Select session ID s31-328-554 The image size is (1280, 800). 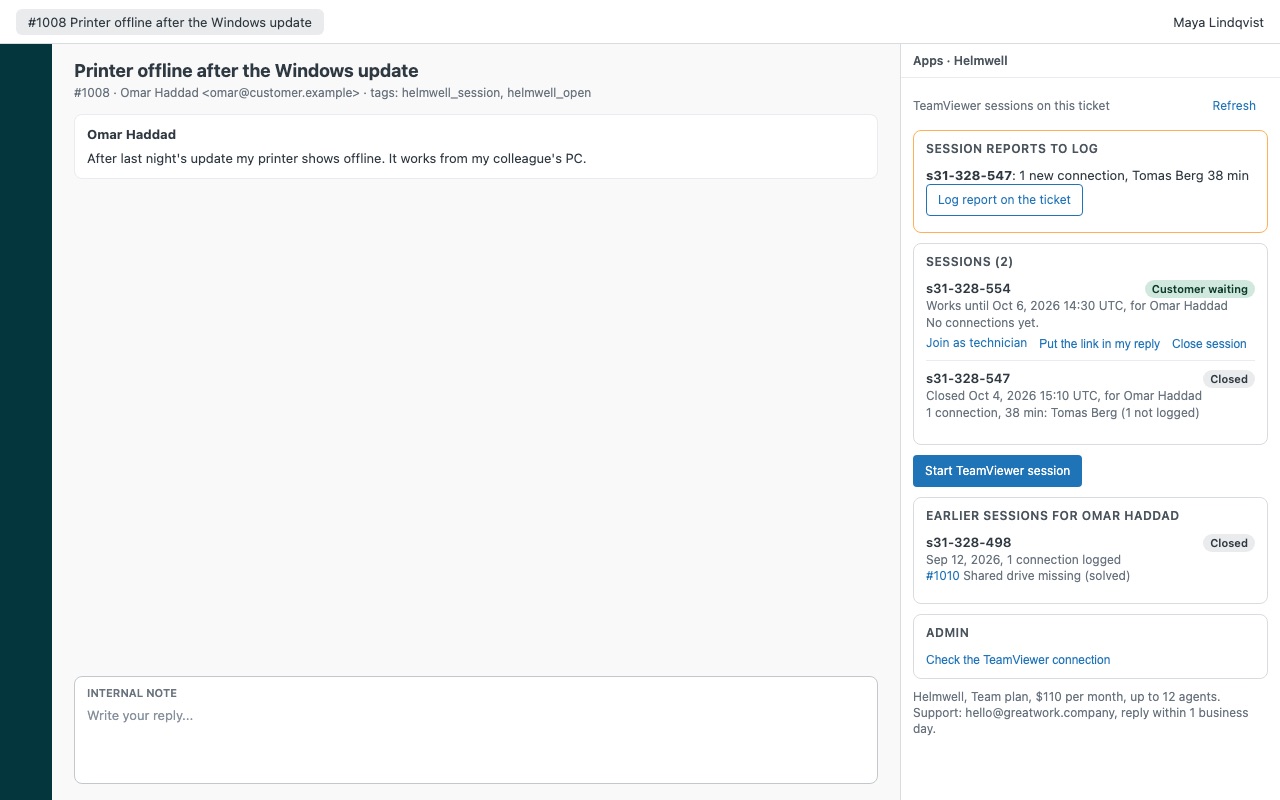point(968,289)
